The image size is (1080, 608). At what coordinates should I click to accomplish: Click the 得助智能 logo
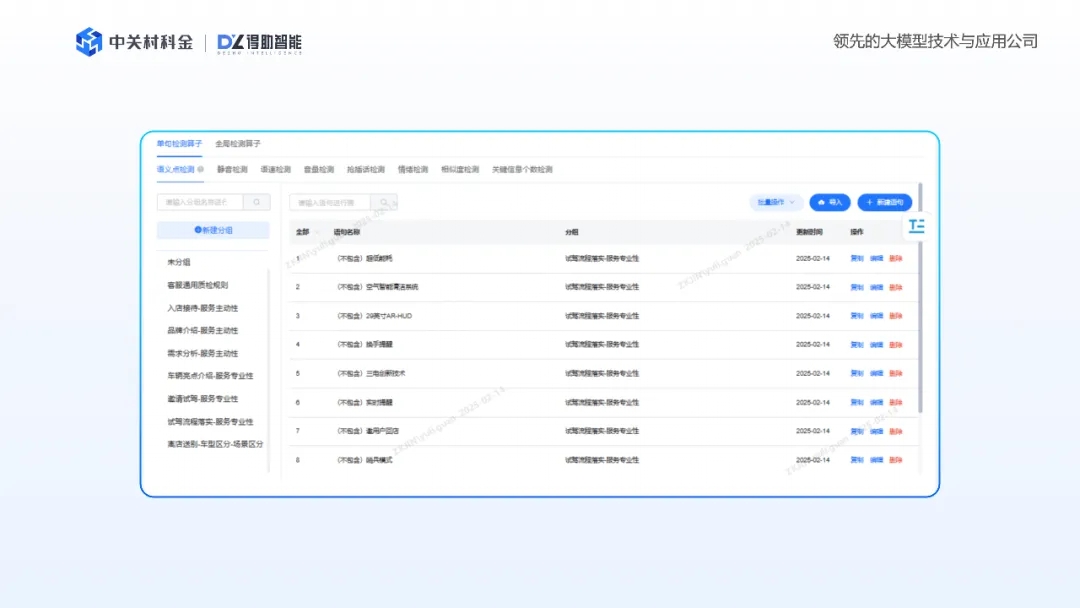coord(259,42)
